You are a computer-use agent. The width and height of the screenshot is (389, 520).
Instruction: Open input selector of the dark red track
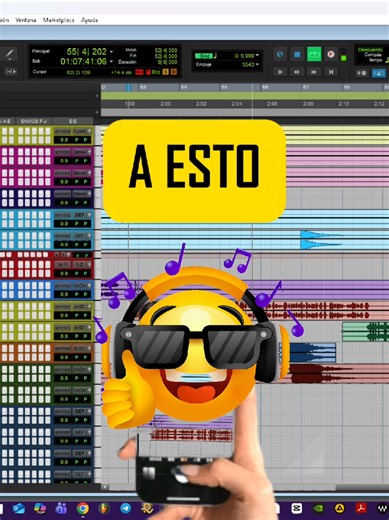point(63,265)
